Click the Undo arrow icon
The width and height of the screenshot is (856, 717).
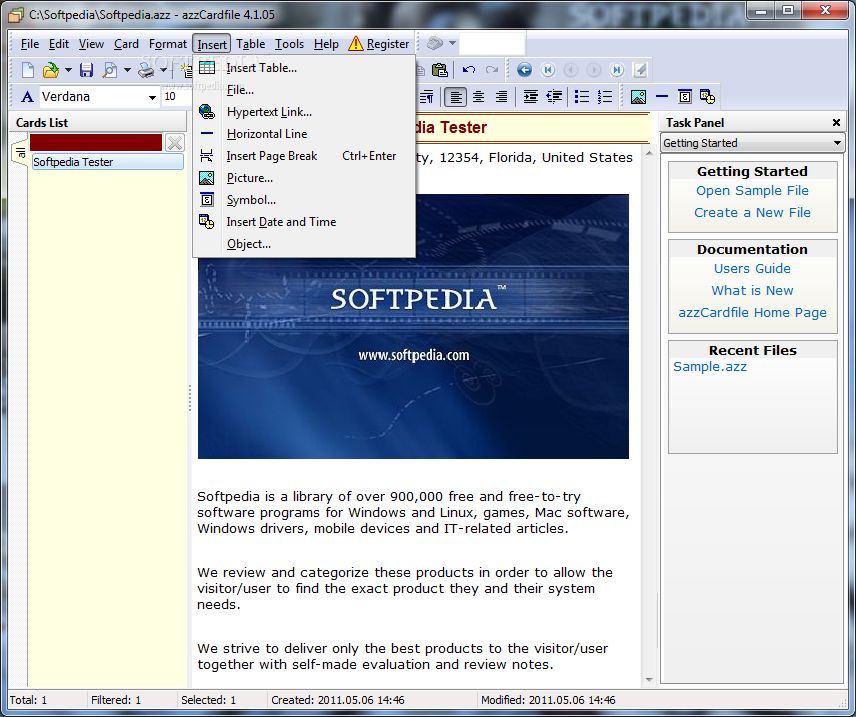[x=468, y=70]
